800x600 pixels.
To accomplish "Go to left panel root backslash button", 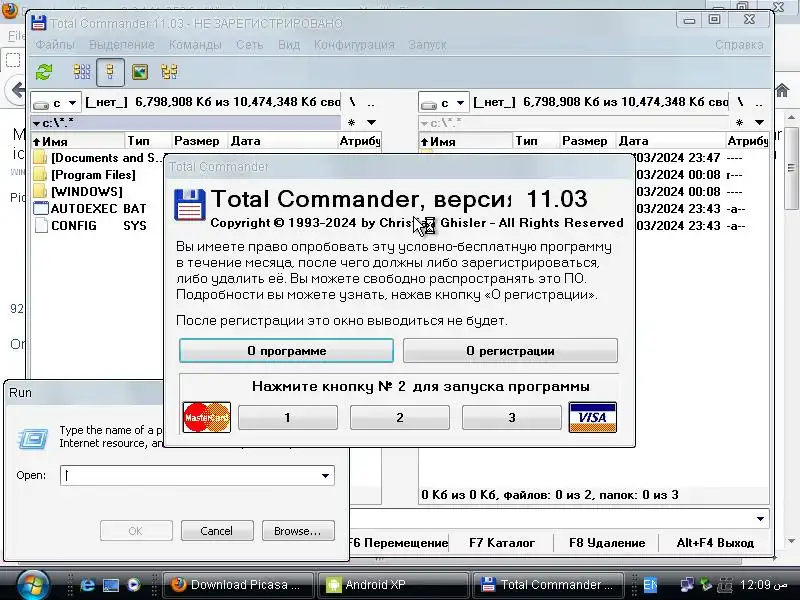I will click(353, 102).
